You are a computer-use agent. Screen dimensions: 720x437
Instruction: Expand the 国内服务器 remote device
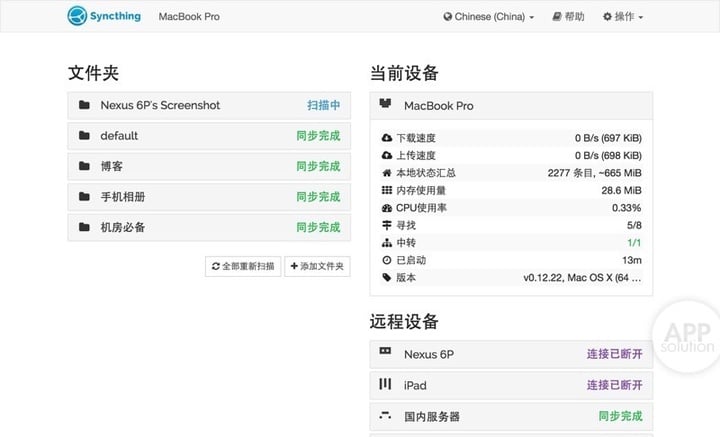[x=511, y=416]
